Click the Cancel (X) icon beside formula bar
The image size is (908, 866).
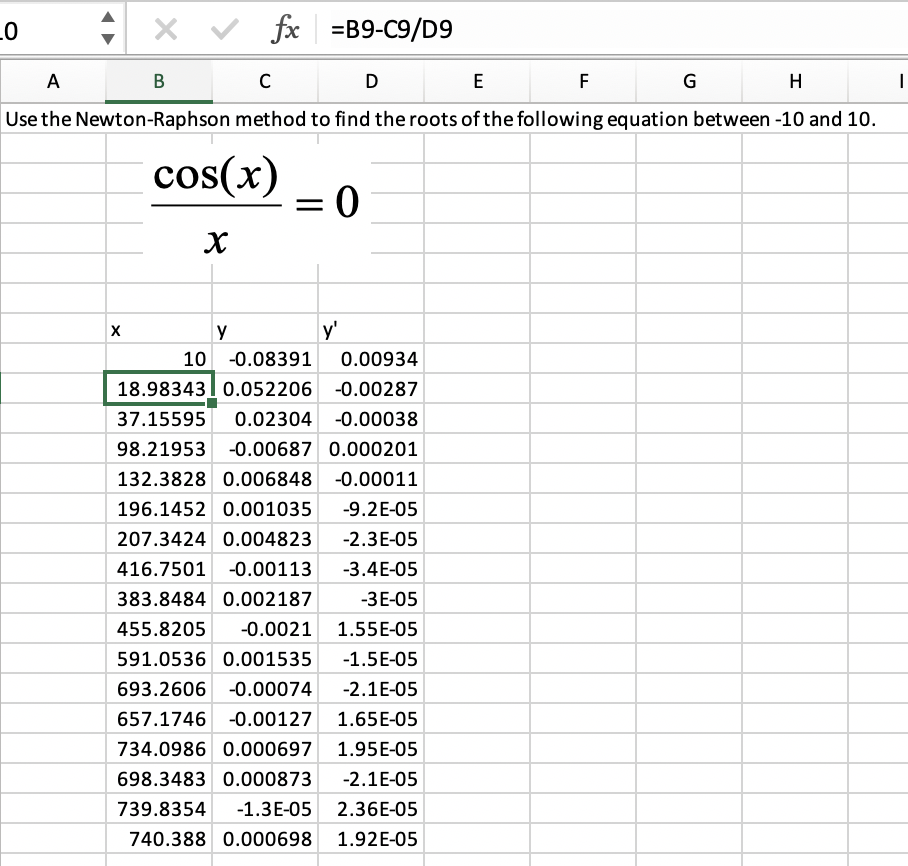coord(166,30)
